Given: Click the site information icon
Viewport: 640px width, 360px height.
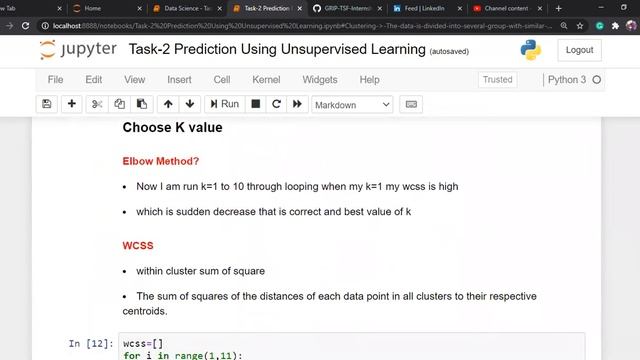Looking at the screenshot, I should coord(45,26).
